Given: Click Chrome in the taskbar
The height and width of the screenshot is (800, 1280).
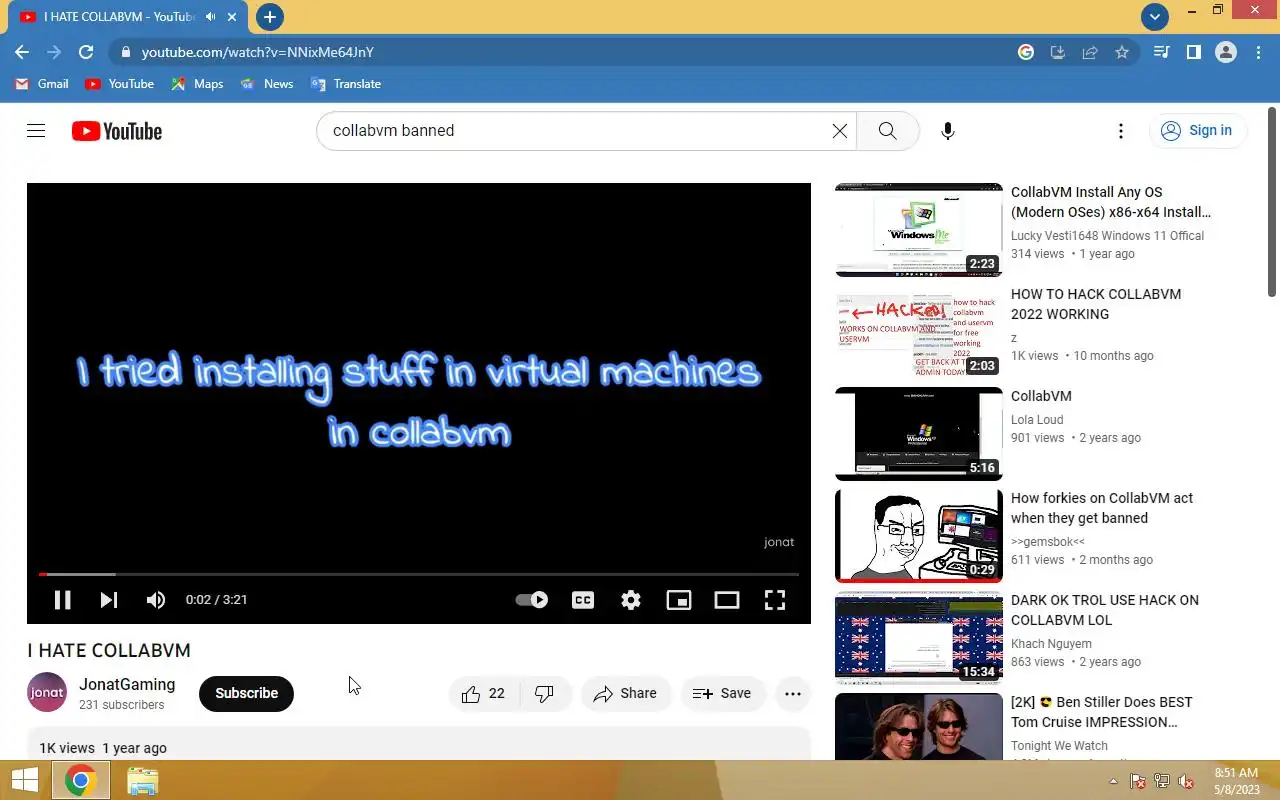Looking at the screenshot, I should [x=81, y=780].
